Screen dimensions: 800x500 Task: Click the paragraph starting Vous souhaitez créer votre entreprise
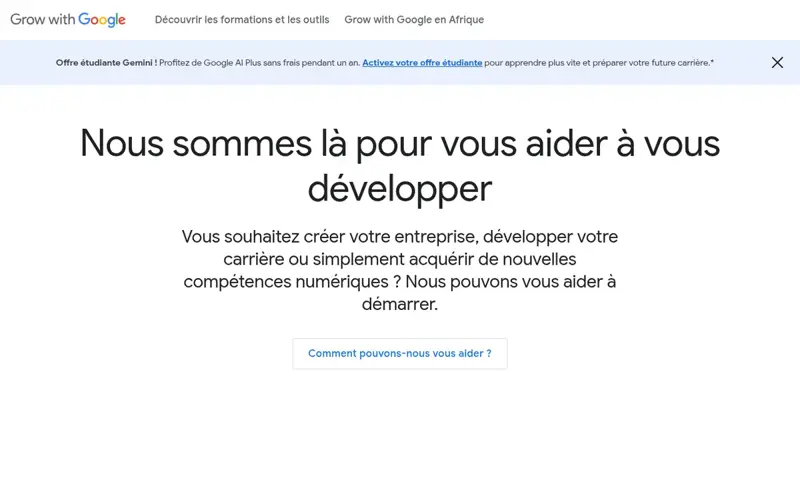[399, 270]
